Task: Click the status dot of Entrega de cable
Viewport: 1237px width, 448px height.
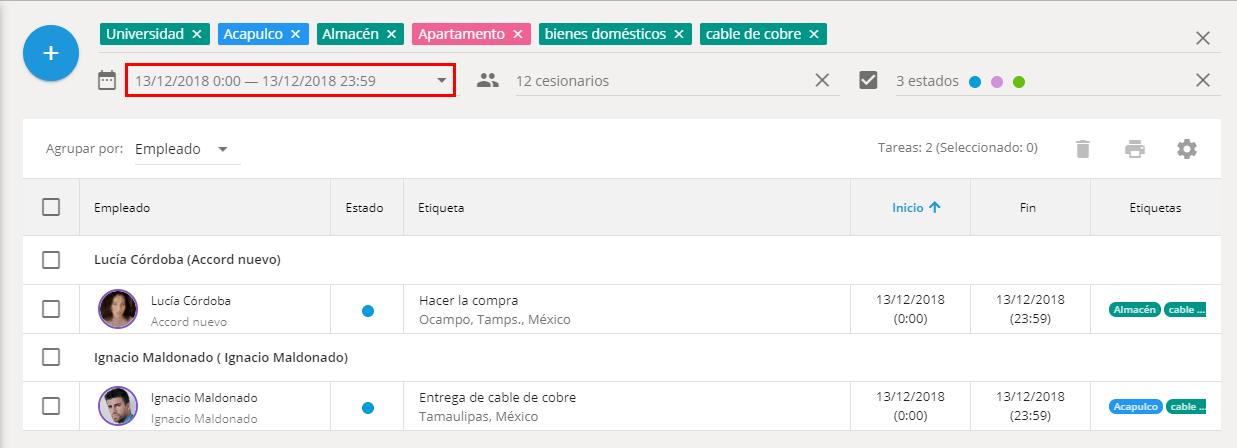Action: point(368,408)
